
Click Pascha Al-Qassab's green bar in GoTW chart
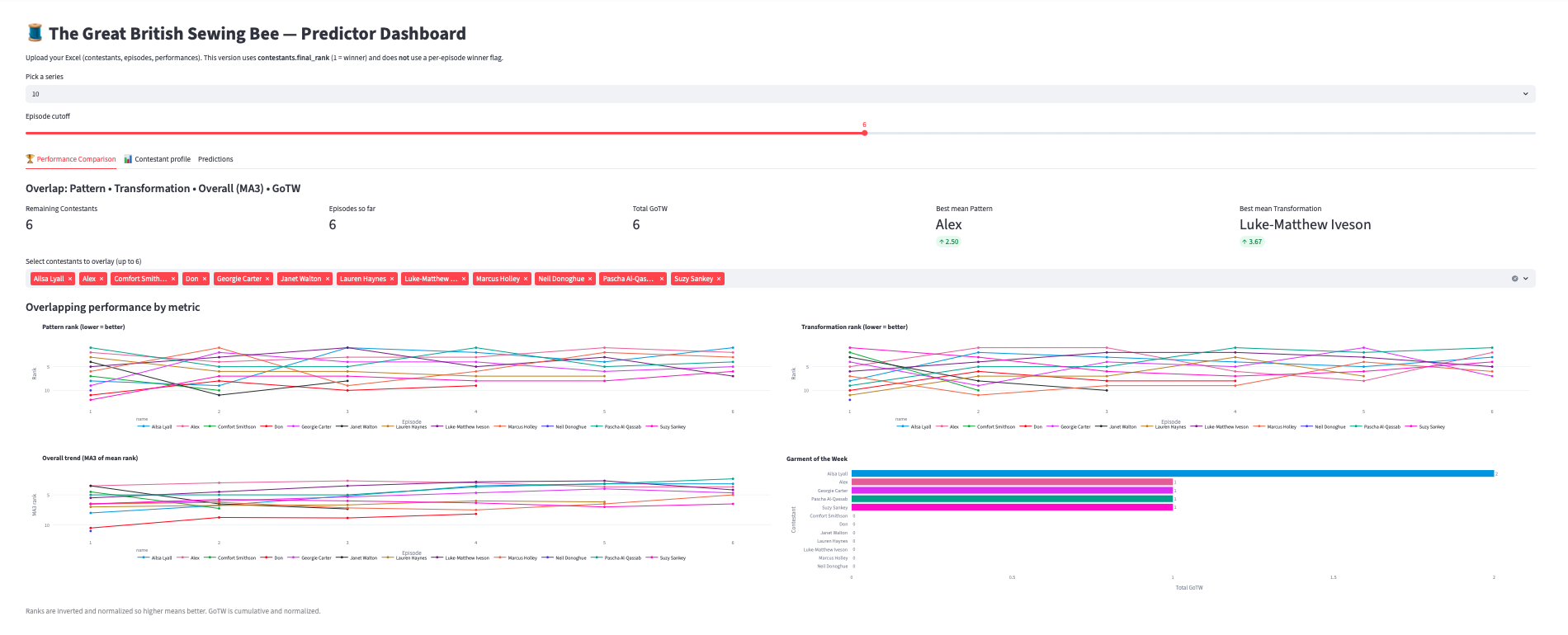pos(1011,499)
